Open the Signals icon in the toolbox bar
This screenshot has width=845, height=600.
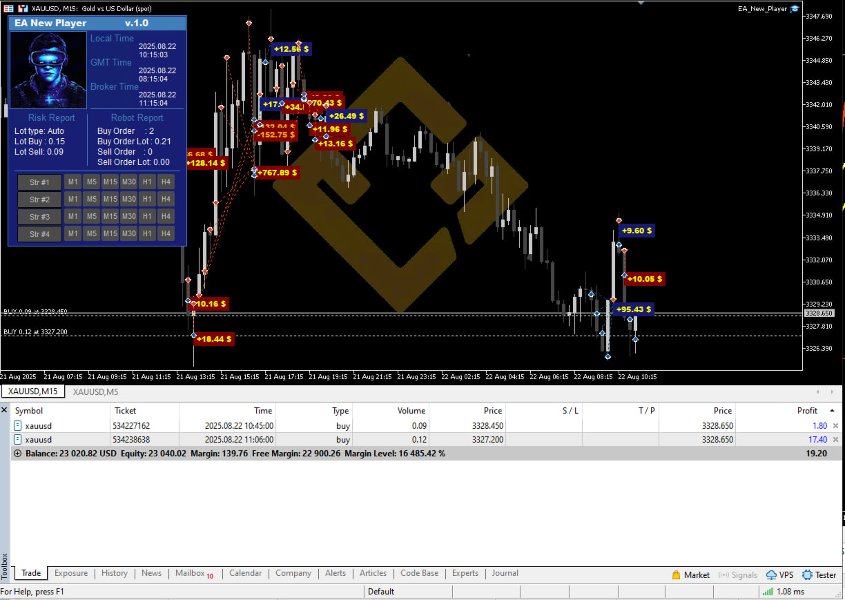tap(723, 575)
